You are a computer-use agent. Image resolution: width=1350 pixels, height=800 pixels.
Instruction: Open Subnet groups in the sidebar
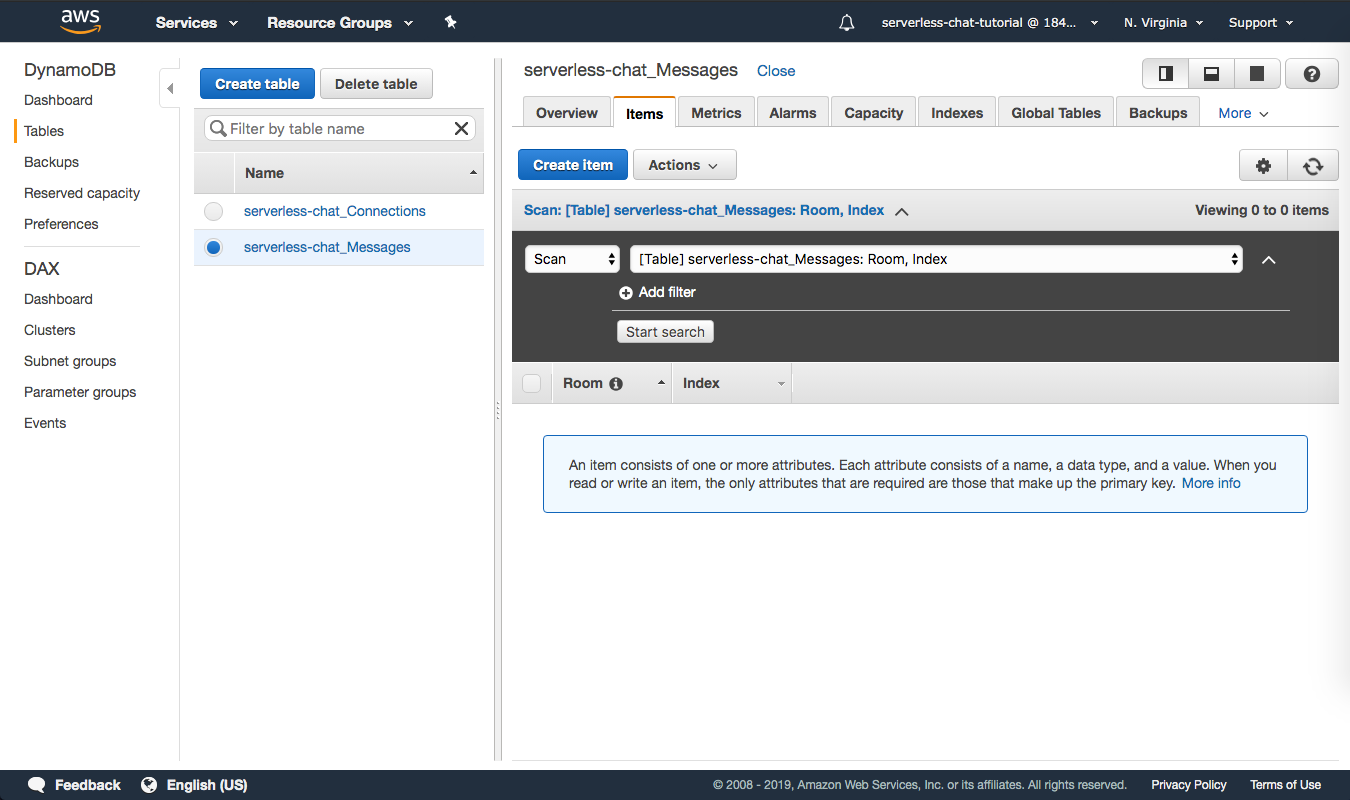coord(70,361)
